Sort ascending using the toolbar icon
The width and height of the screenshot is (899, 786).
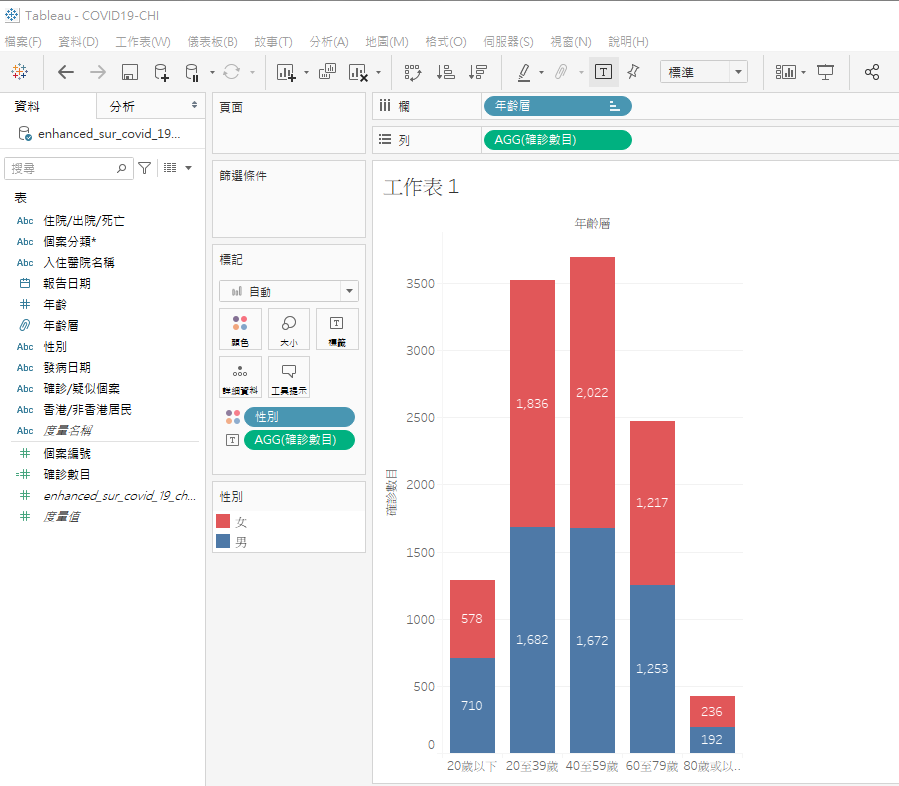point(446,72)
